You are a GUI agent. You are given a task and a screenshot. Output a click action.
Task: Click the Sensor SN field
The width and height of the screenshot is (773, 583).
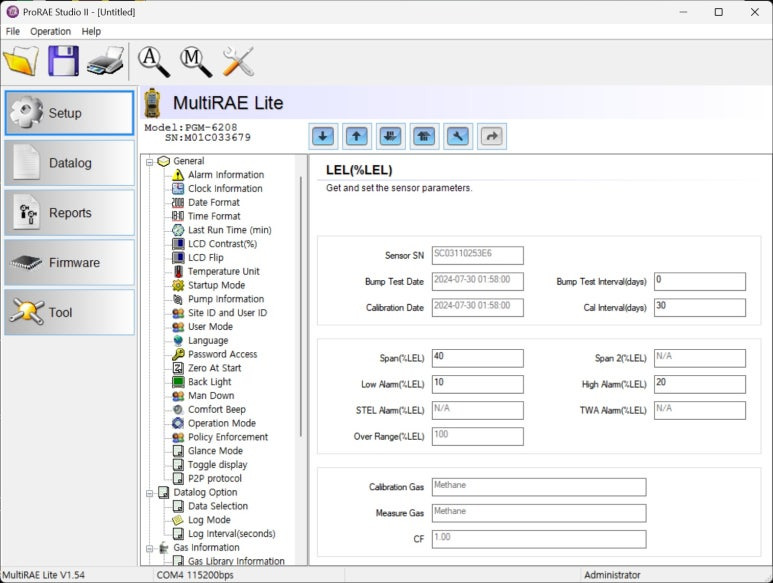(478, 255)
